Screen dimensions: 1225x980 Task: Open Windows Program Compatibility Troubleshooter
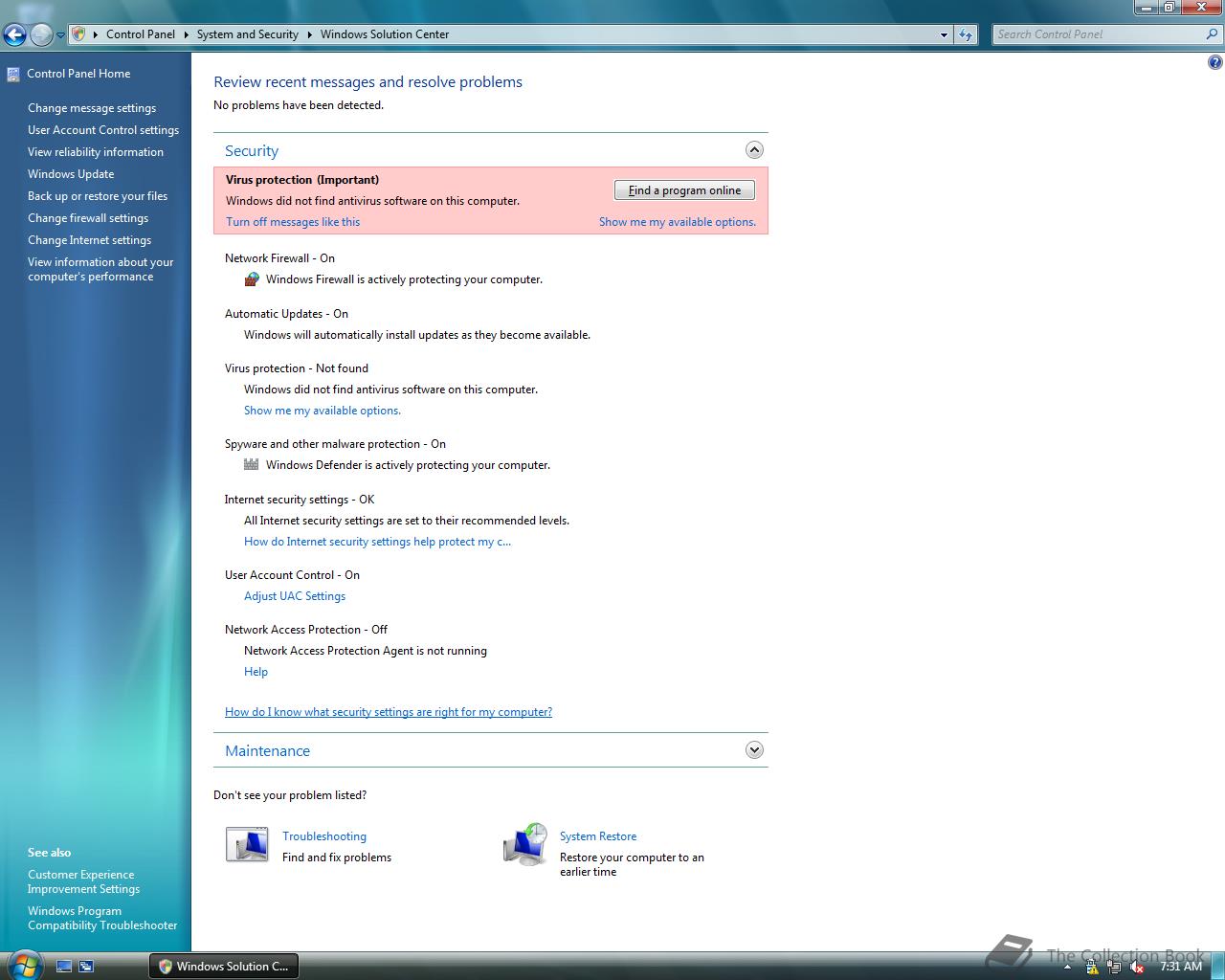(102, 918)
